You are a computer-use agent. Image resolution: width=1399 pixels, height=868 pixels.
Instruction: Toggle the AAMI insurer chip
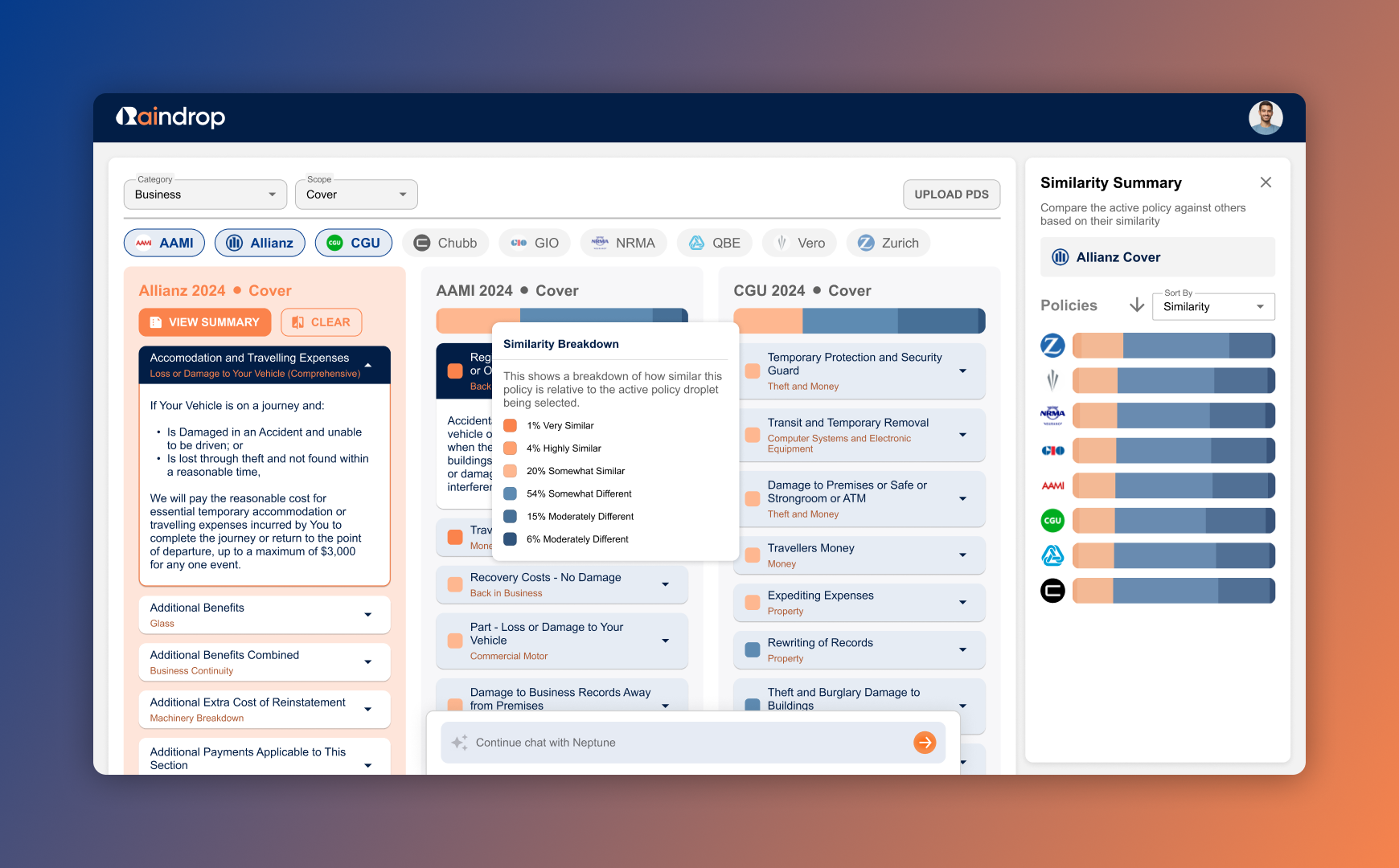point(165,243)
